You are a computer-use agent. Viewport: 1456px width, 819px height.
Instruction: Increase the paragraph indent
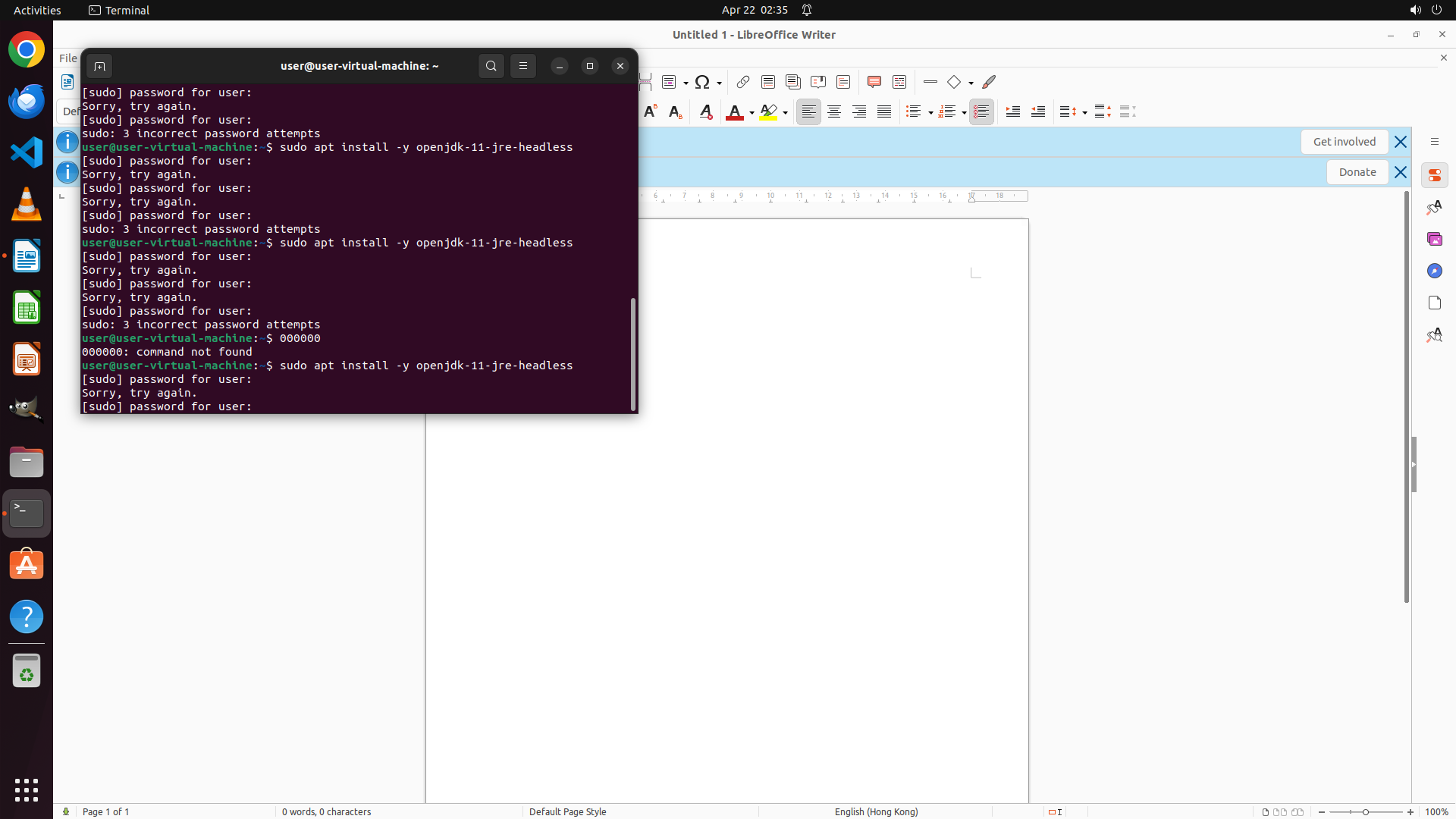pyautogui.click(x=1012, y=111)
